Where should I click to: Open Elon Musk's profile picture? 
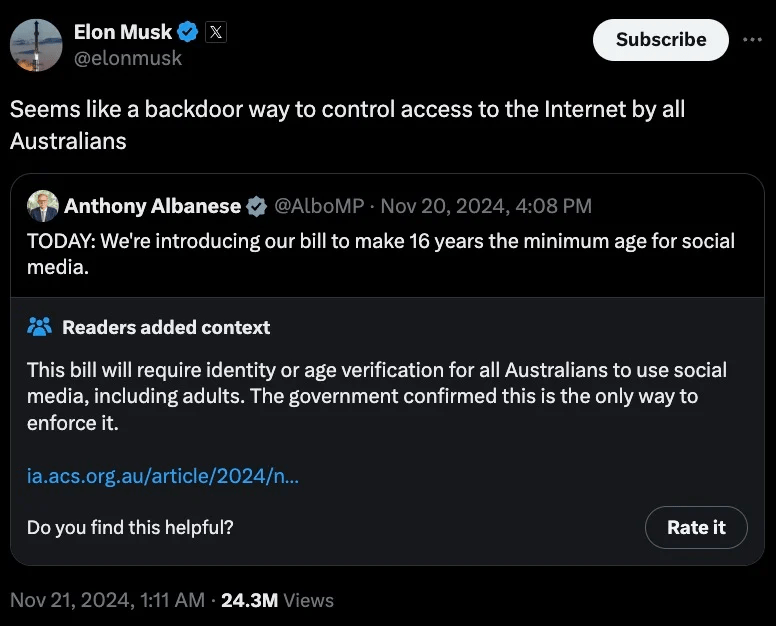coord(36,45)
